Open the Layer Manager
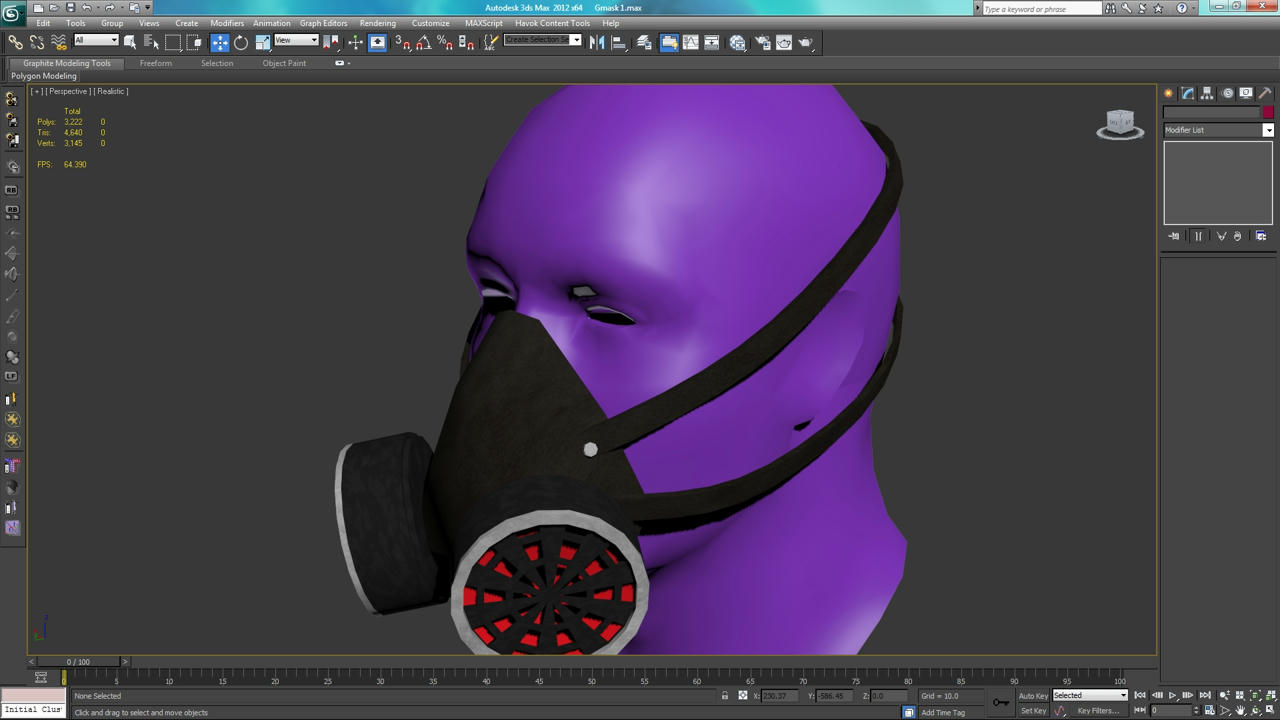 [644, 42]
